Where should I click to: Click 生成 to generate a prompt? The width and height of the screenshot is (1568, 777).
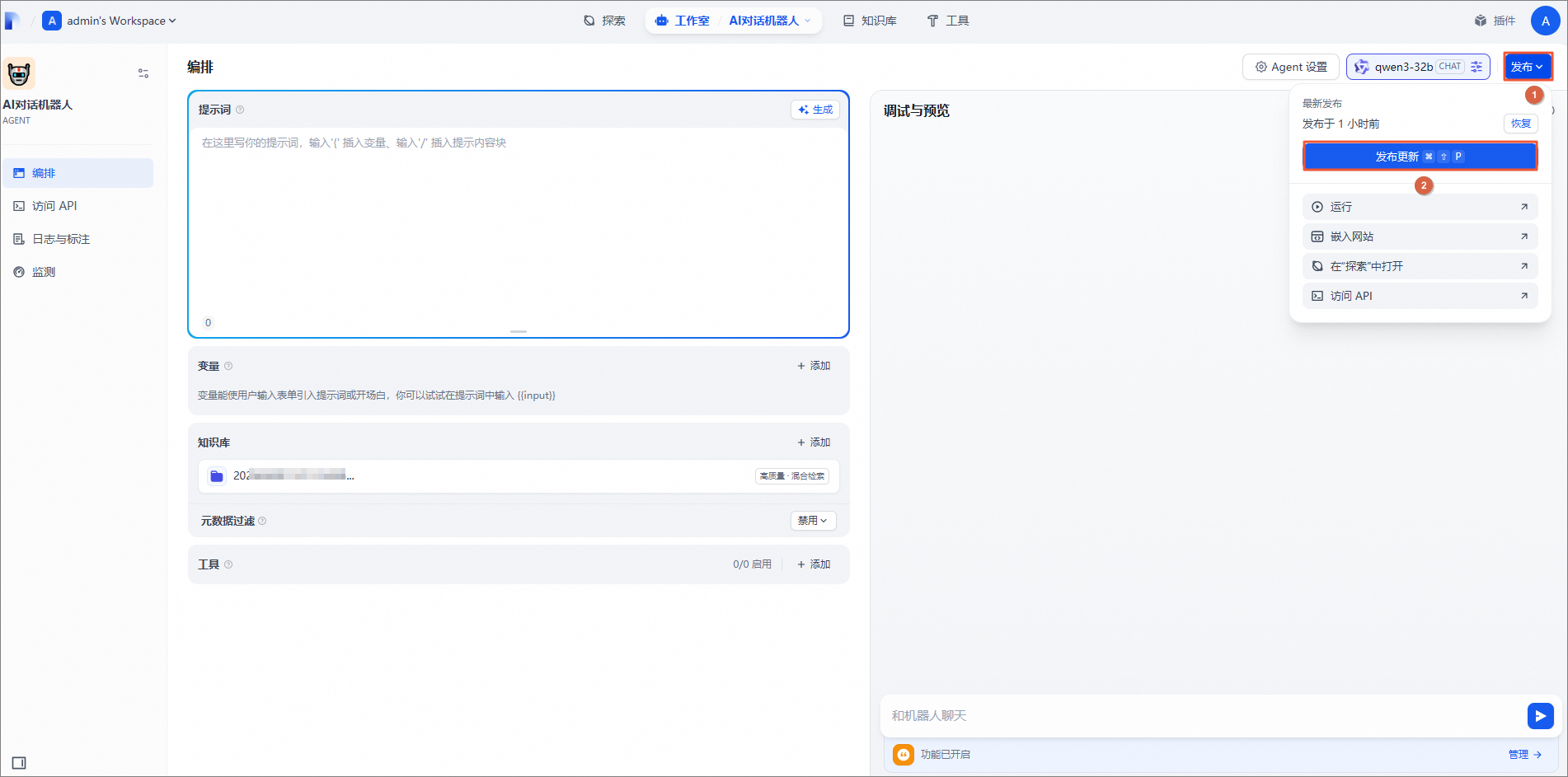click(x=815, y=110)
